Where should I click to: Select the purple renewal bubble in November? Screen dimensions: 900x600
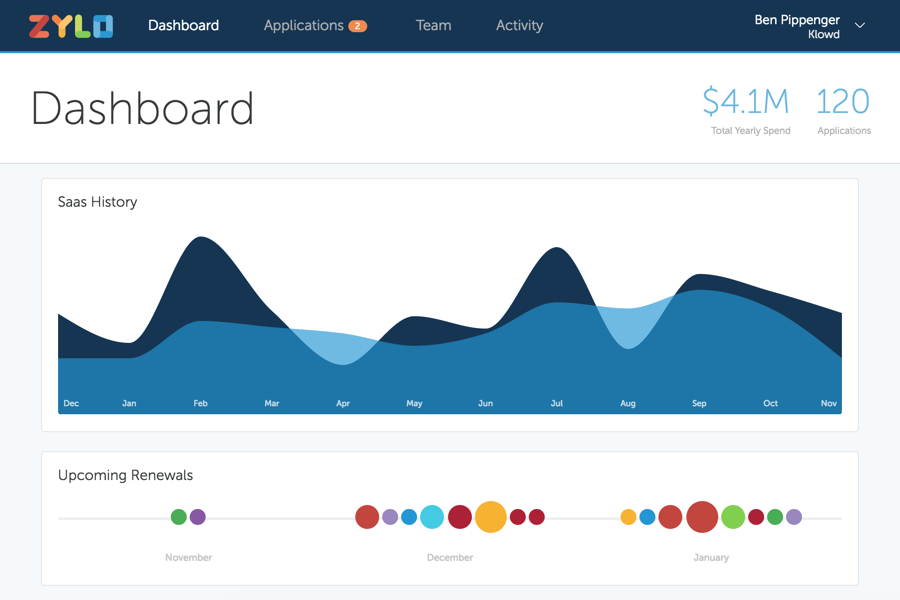pos(198,517)
